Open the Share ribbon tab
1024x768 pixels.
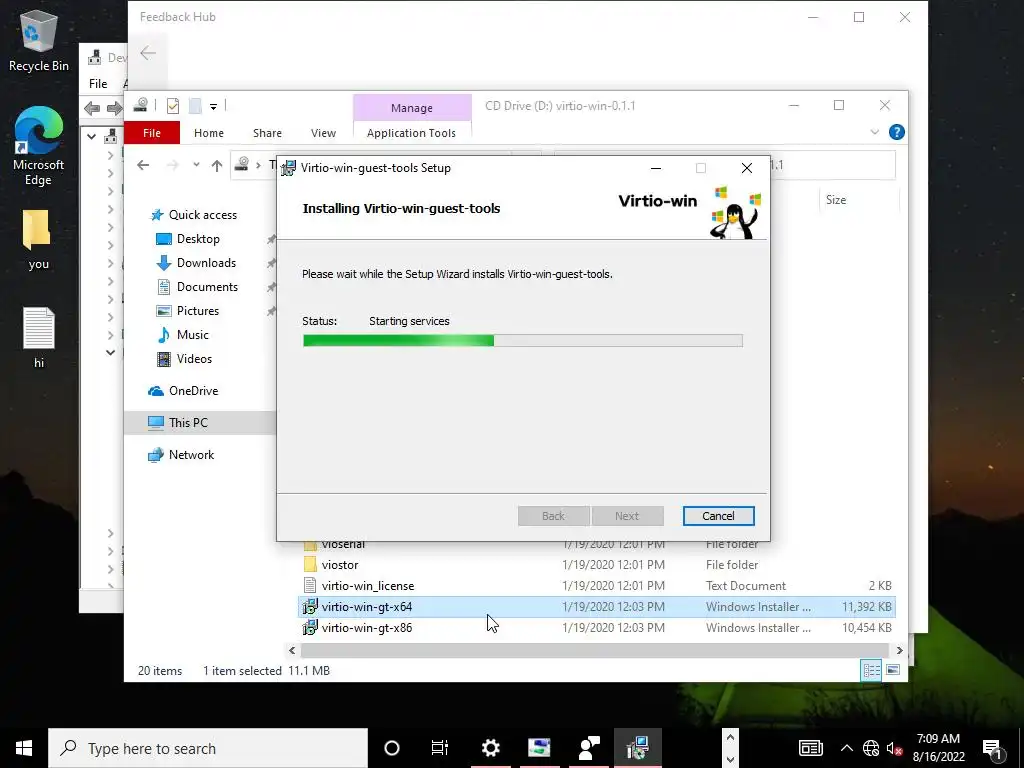tap(267, 133)
